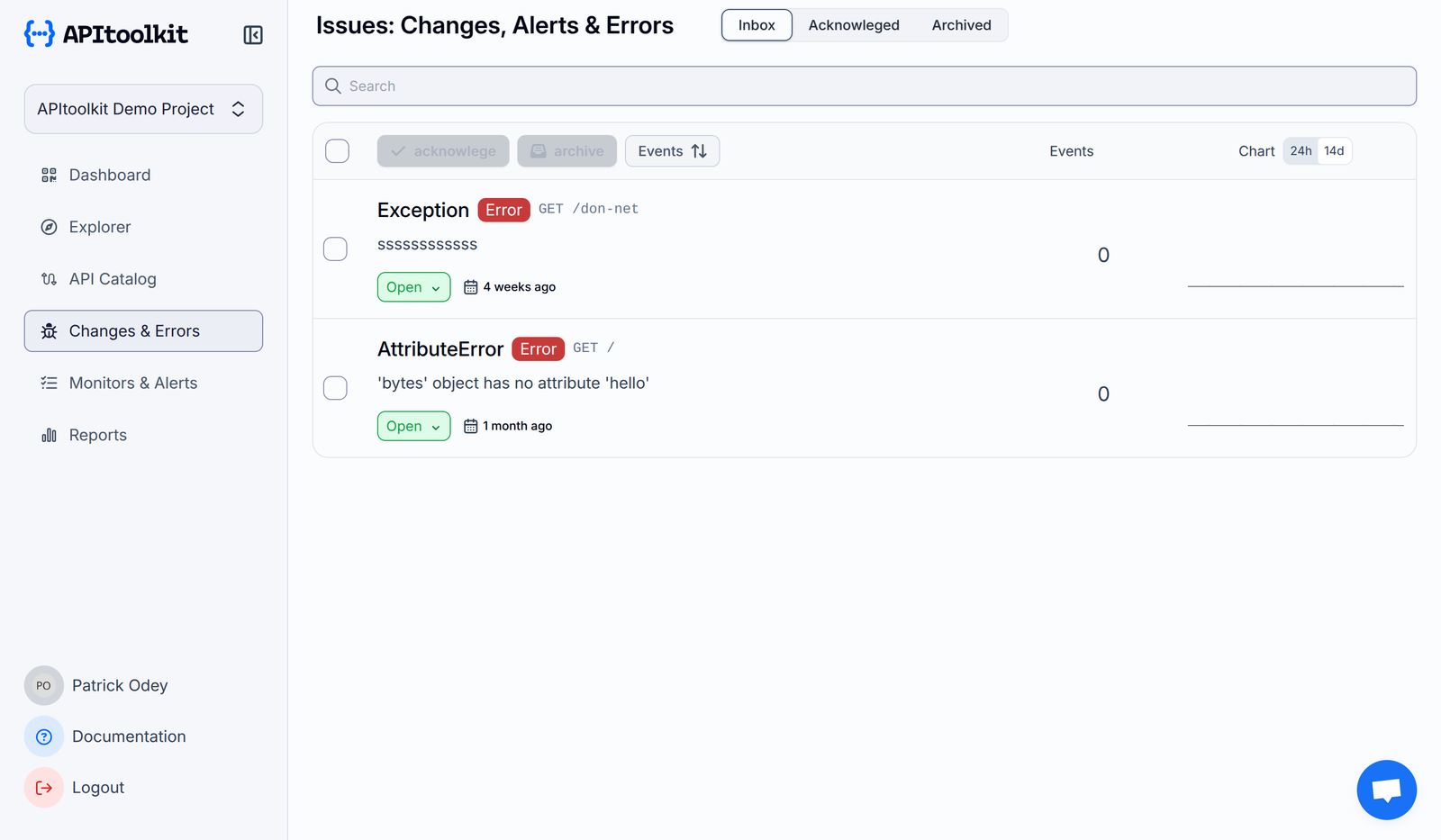Check the AttributeError issue checkbox

335,388
